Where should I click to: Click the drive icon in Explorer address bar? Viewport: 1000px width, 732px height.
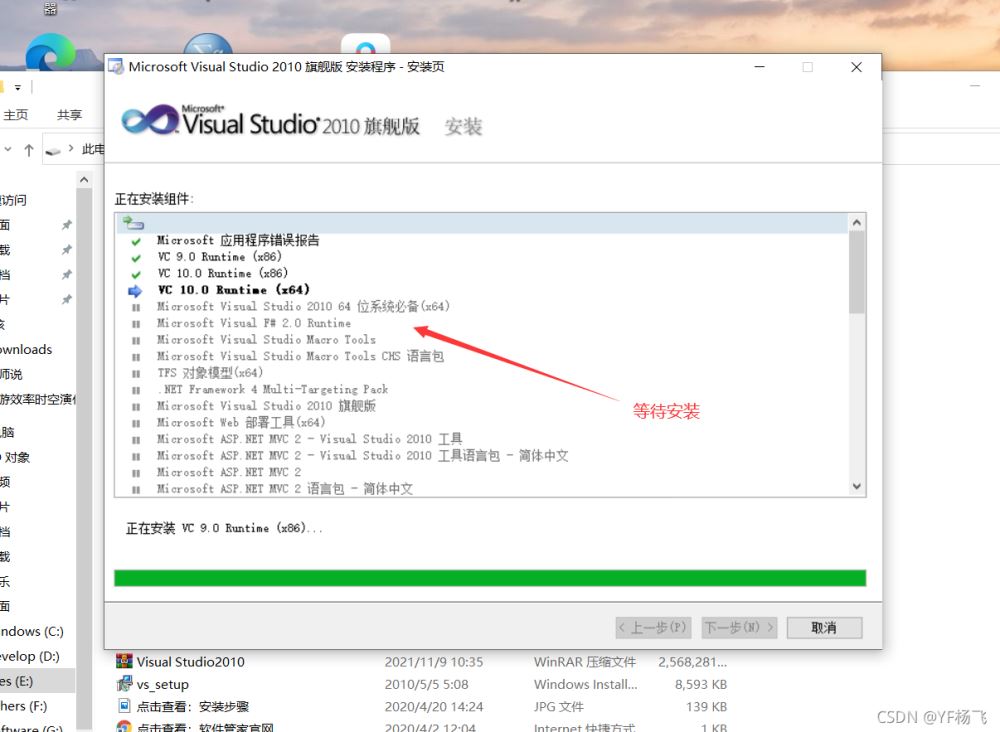pos(53,151)
